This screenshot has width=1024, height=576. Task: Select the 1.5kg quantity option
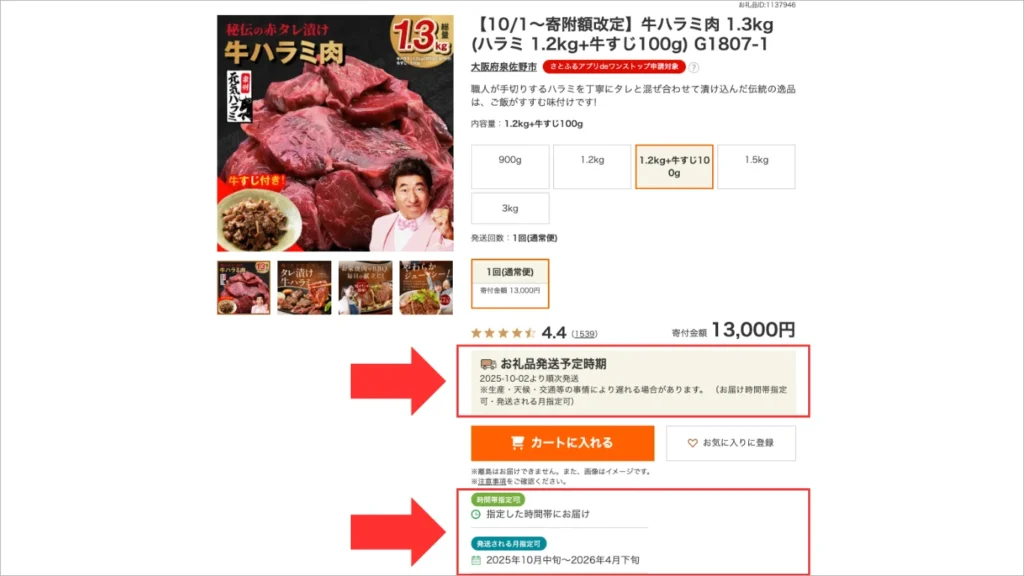coord(756,167)
